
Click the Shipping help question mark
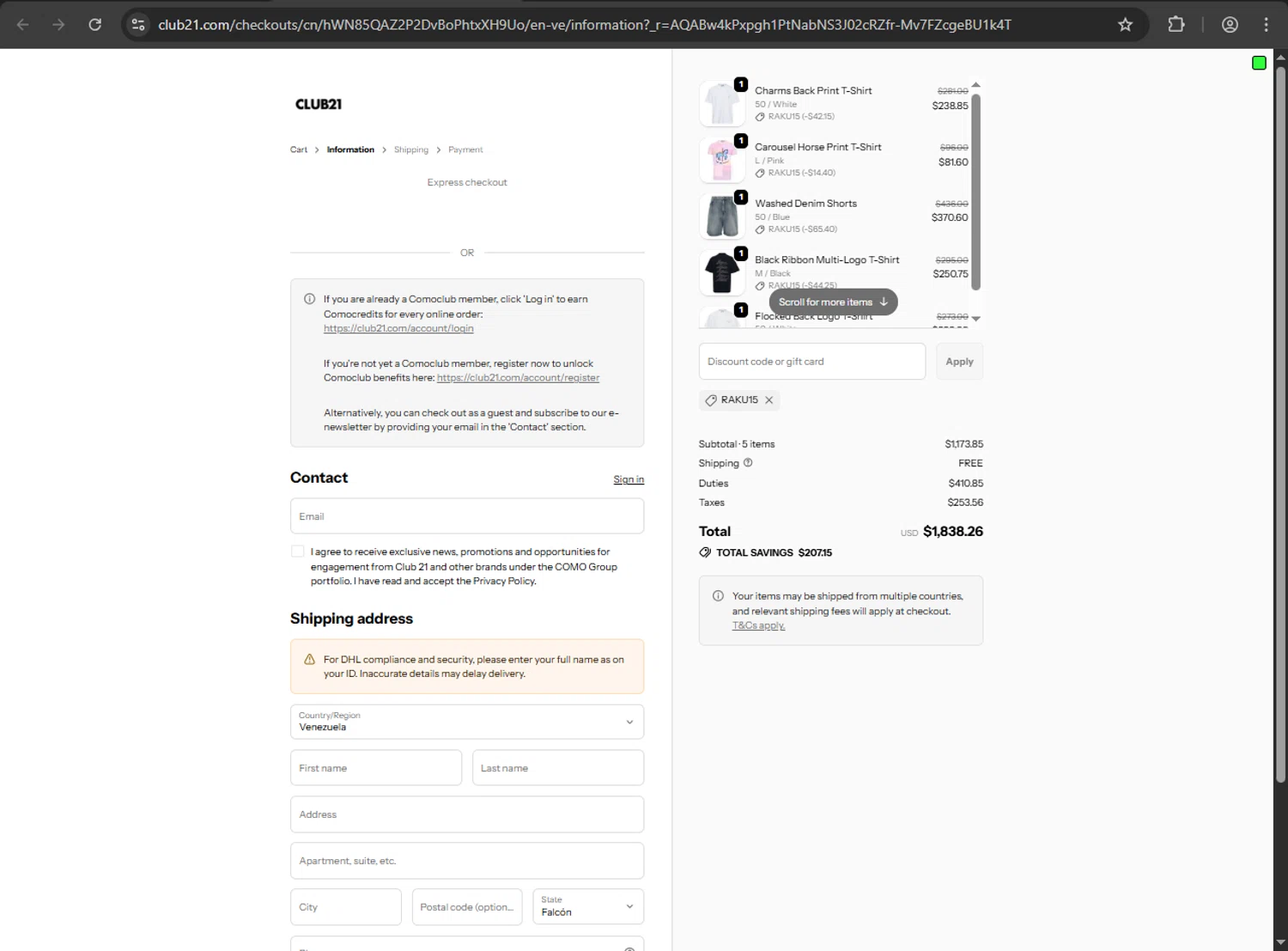[748, 462]
